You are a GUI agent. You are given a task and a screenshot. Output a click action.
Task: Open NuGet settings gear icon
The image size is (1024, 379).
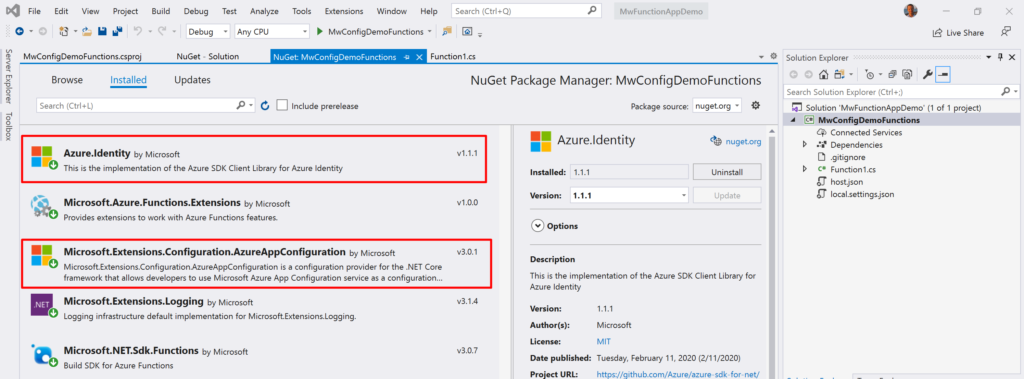click(756, 105)
